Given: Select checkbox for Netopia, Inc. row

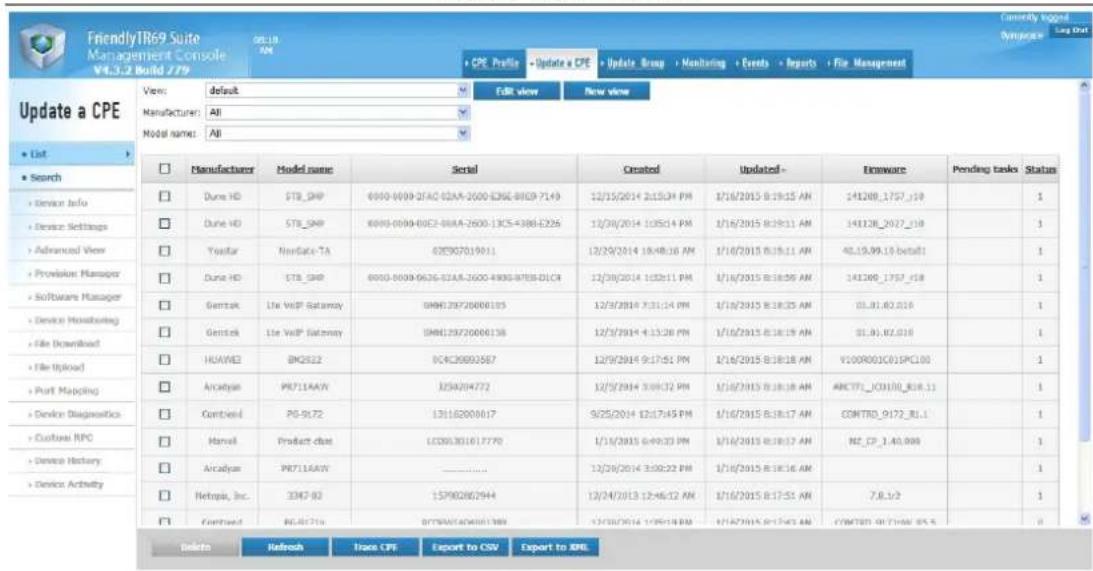Looking at the screenshot, I should pyautogui.click(x=165, y=496).
